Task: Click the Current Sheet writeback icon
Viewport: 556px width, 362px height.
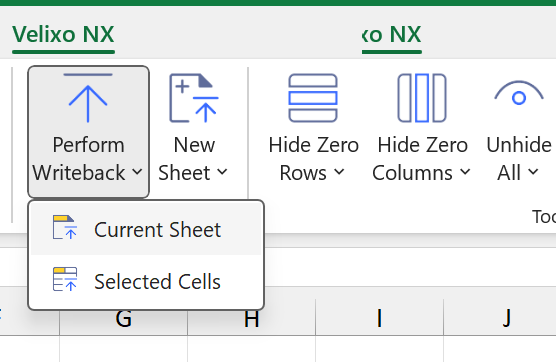Action: click(65, 227)
